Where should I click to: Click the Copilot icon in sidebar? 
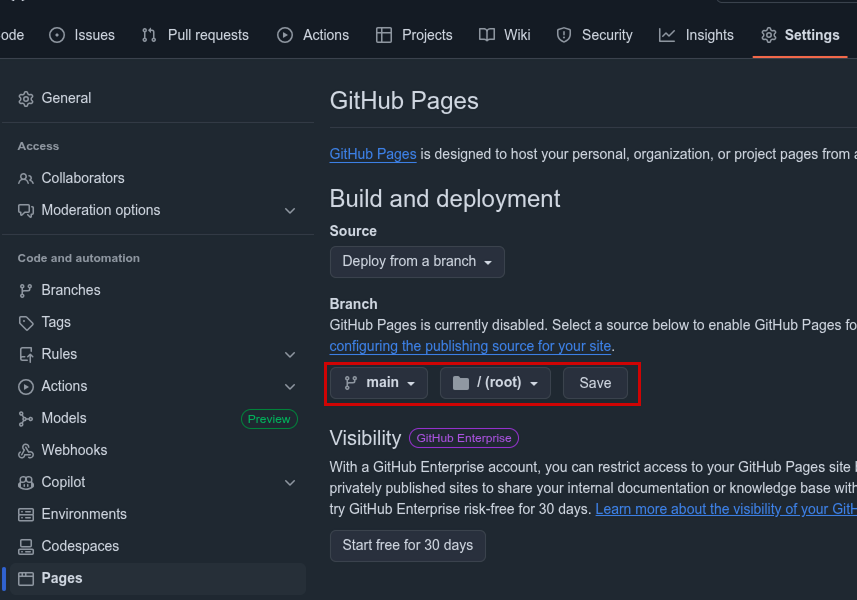26,483
